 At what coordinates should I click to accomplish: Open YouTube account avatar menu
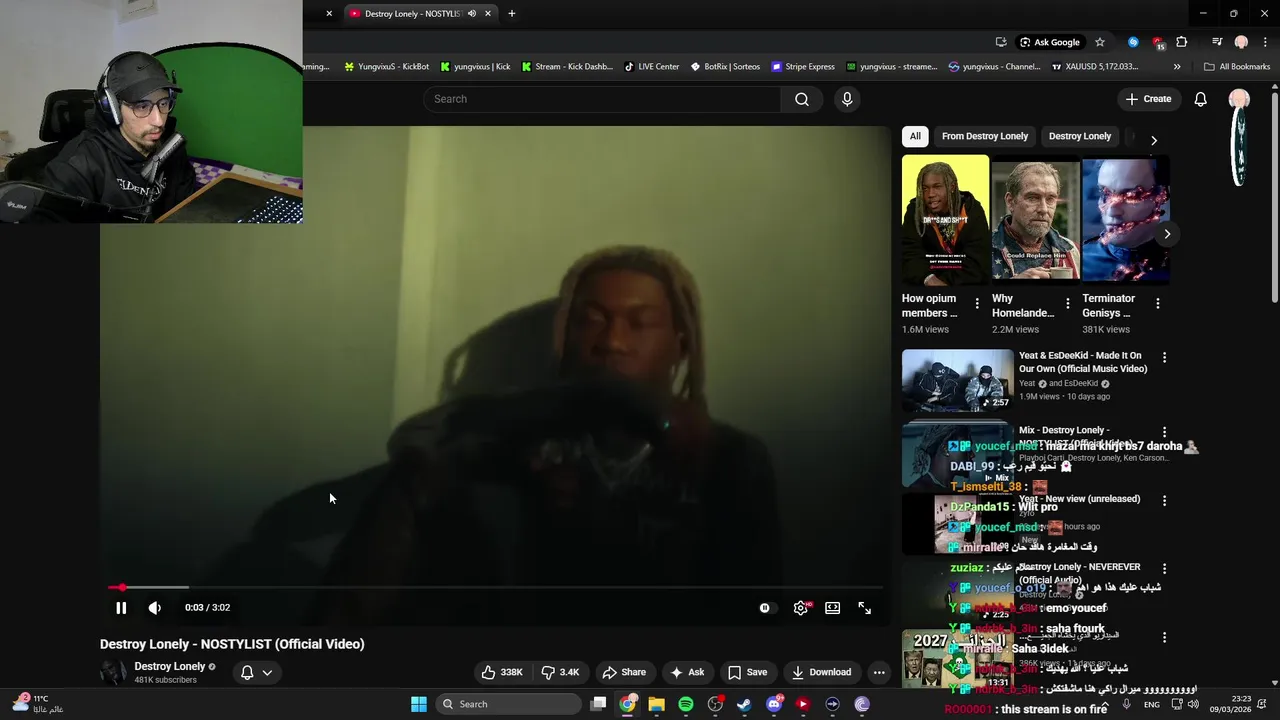click(x=1239, y=99)
